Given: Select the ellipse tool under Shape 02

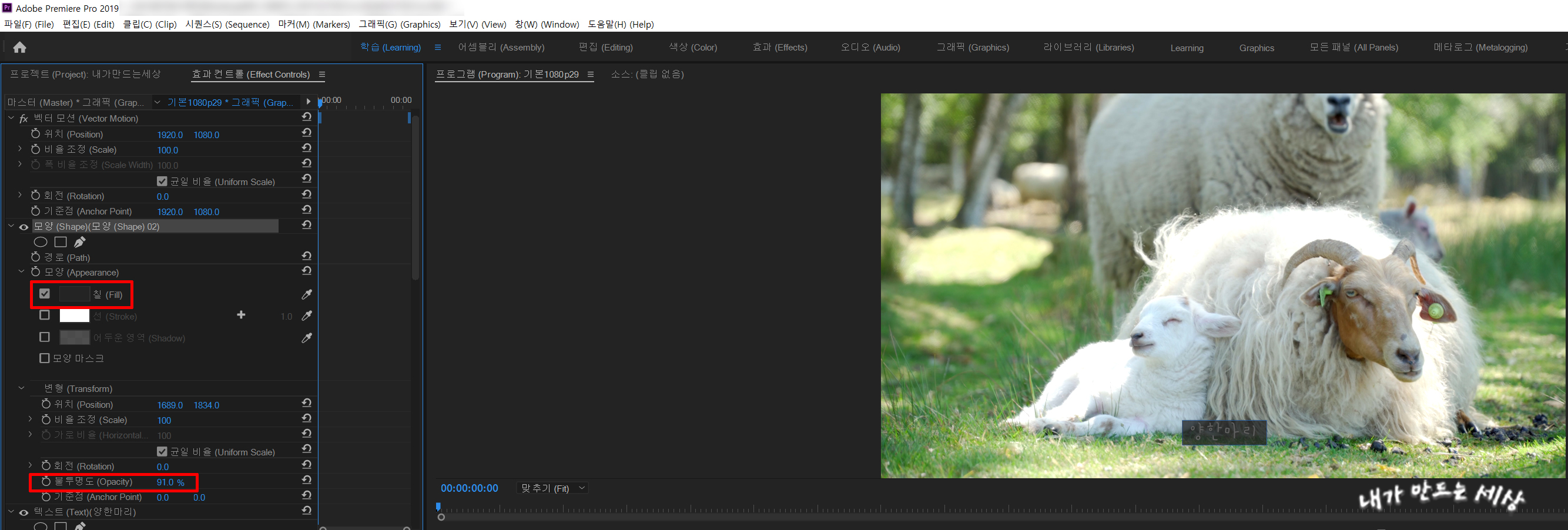Looking at the screenshot, I should coord(41,242).
